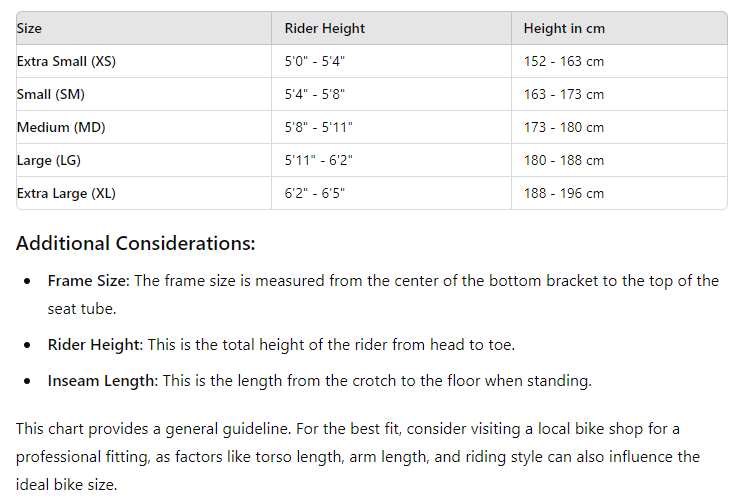
Task: Click the Inseam Length bold label
Action: (101, 381)
